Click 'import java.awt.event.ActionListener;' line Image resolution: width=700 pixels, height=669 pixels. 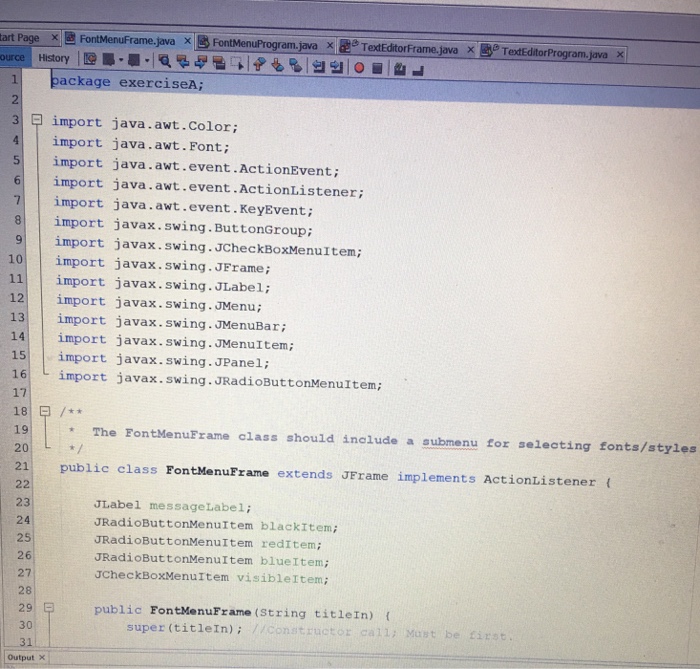click(x=208, y=187)
